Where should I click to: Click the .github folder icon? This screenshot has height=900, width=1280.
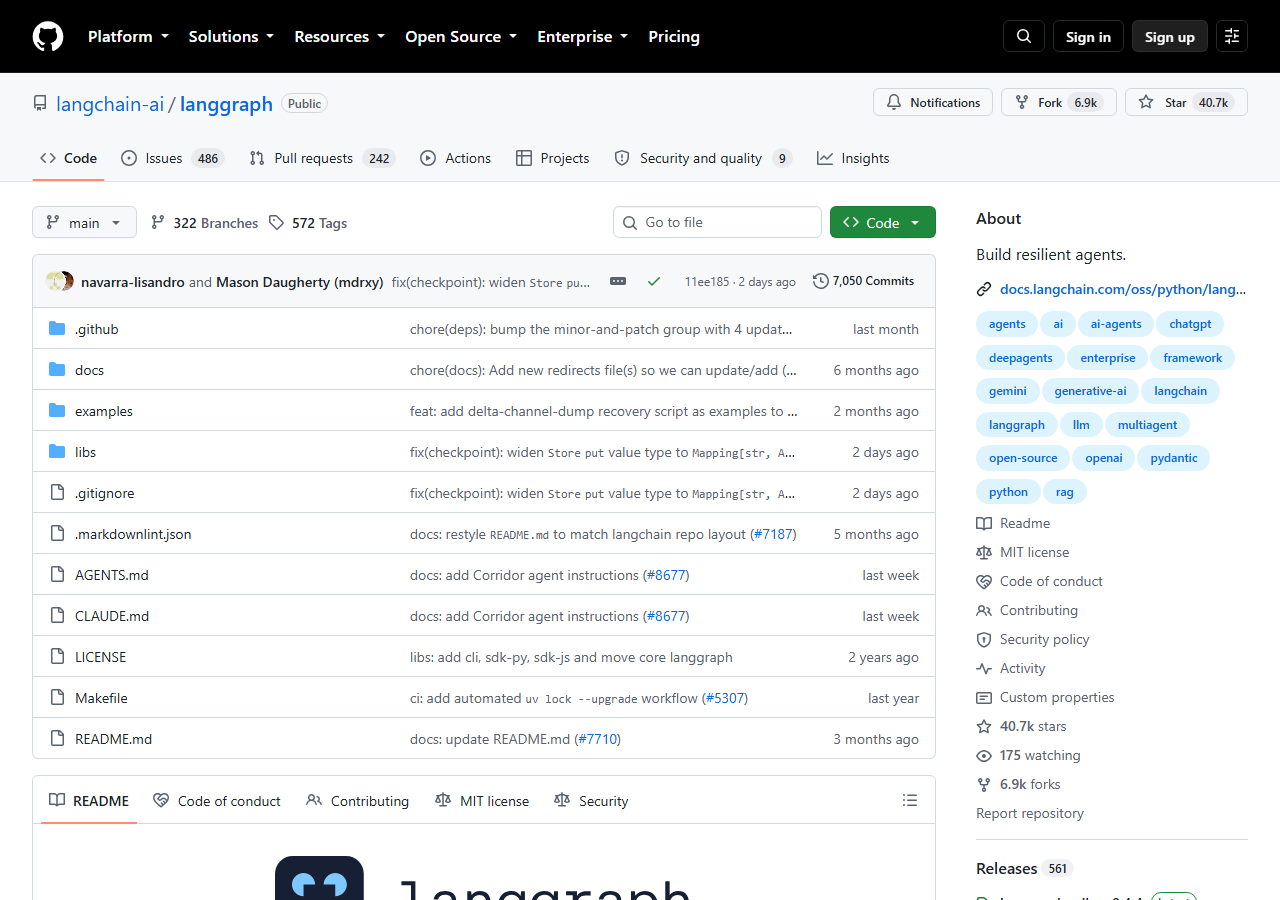point(57,329)
